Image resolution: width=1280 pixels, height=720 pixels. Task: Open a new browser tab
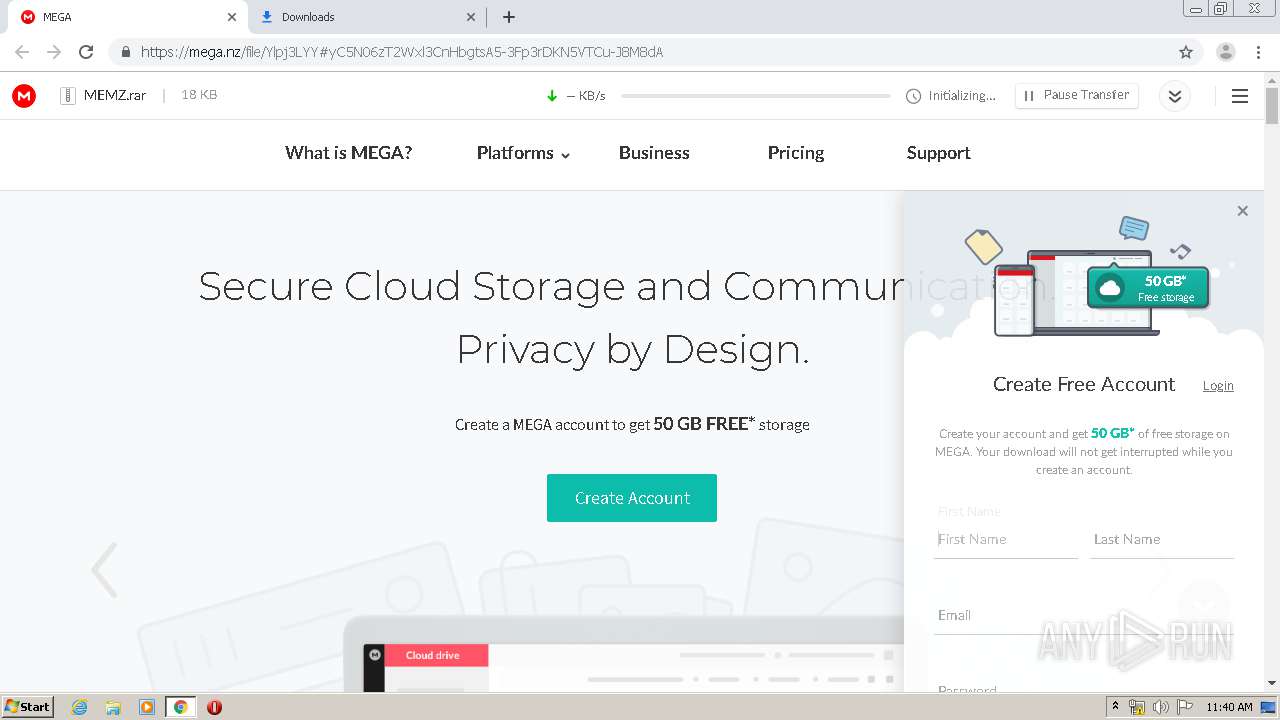tap(509, 17)
